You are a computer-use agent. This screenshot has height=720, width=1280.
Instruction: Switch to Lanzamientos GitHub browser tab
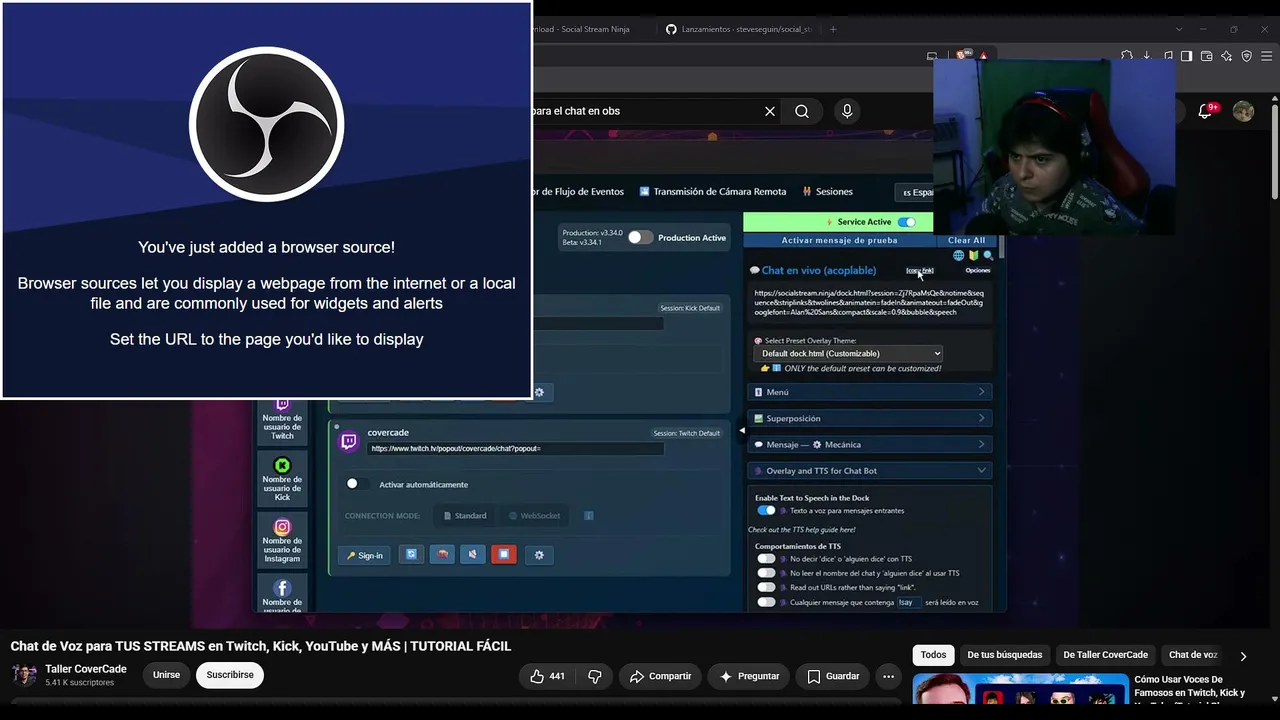click(739, 29)
